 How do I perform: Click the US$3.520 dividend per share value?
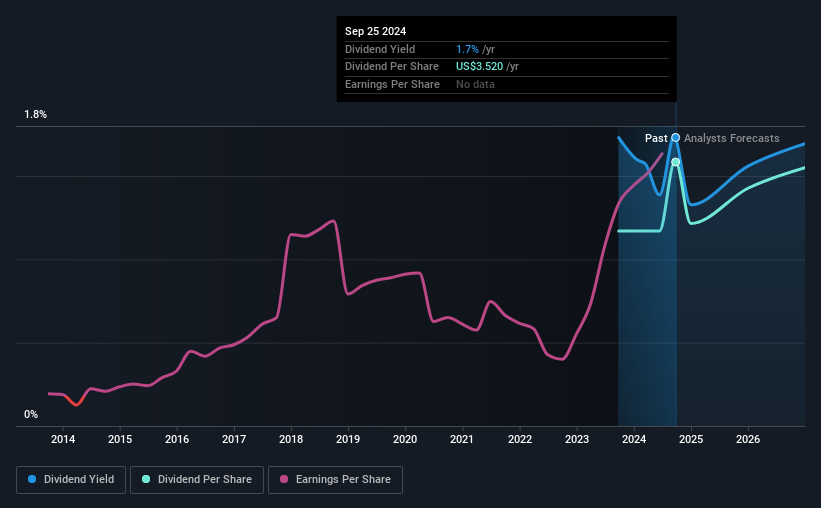(479, 67)
